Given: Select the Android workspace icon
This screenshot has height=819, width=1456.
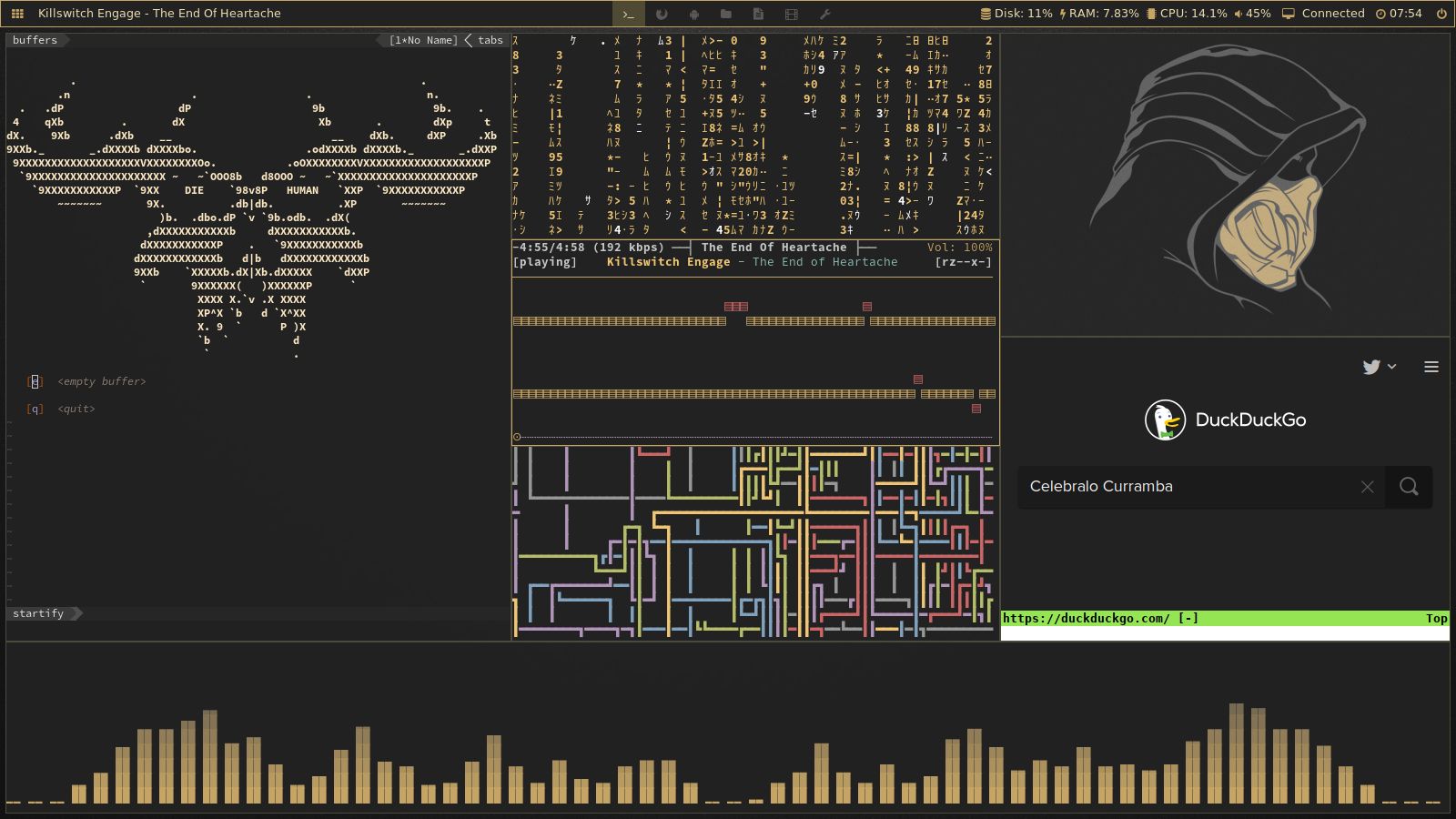Looking at the screenshot, I should coord(693,14).
